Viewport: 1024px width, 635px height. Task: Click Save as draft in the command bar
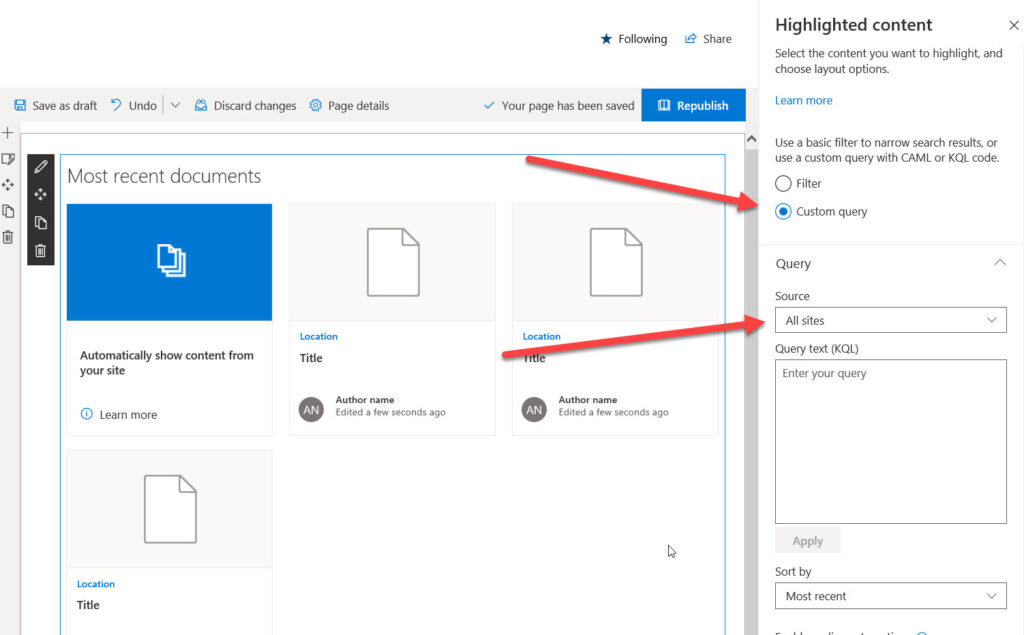click(56, 105)
